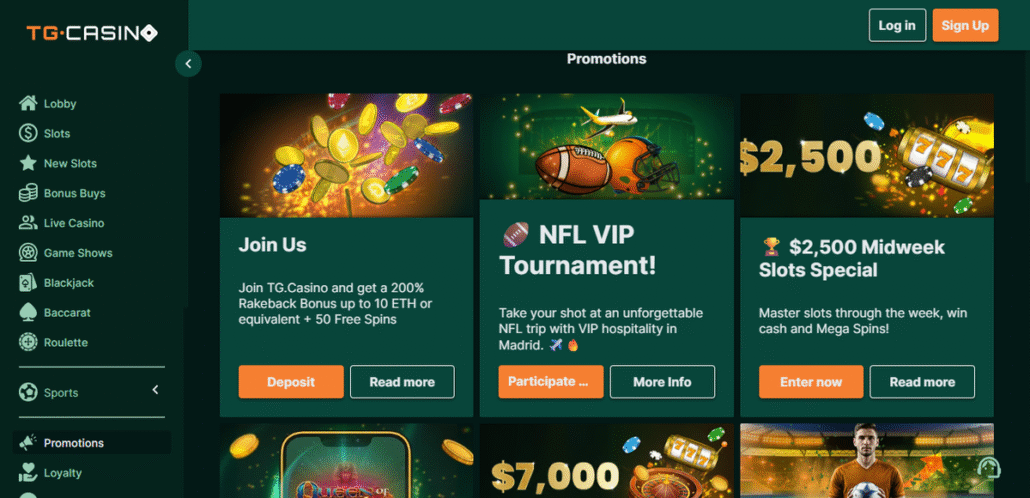Open the Game Shows wheel icon
Viewport: 1030px width, 498px height.
(x=28, y=253)
